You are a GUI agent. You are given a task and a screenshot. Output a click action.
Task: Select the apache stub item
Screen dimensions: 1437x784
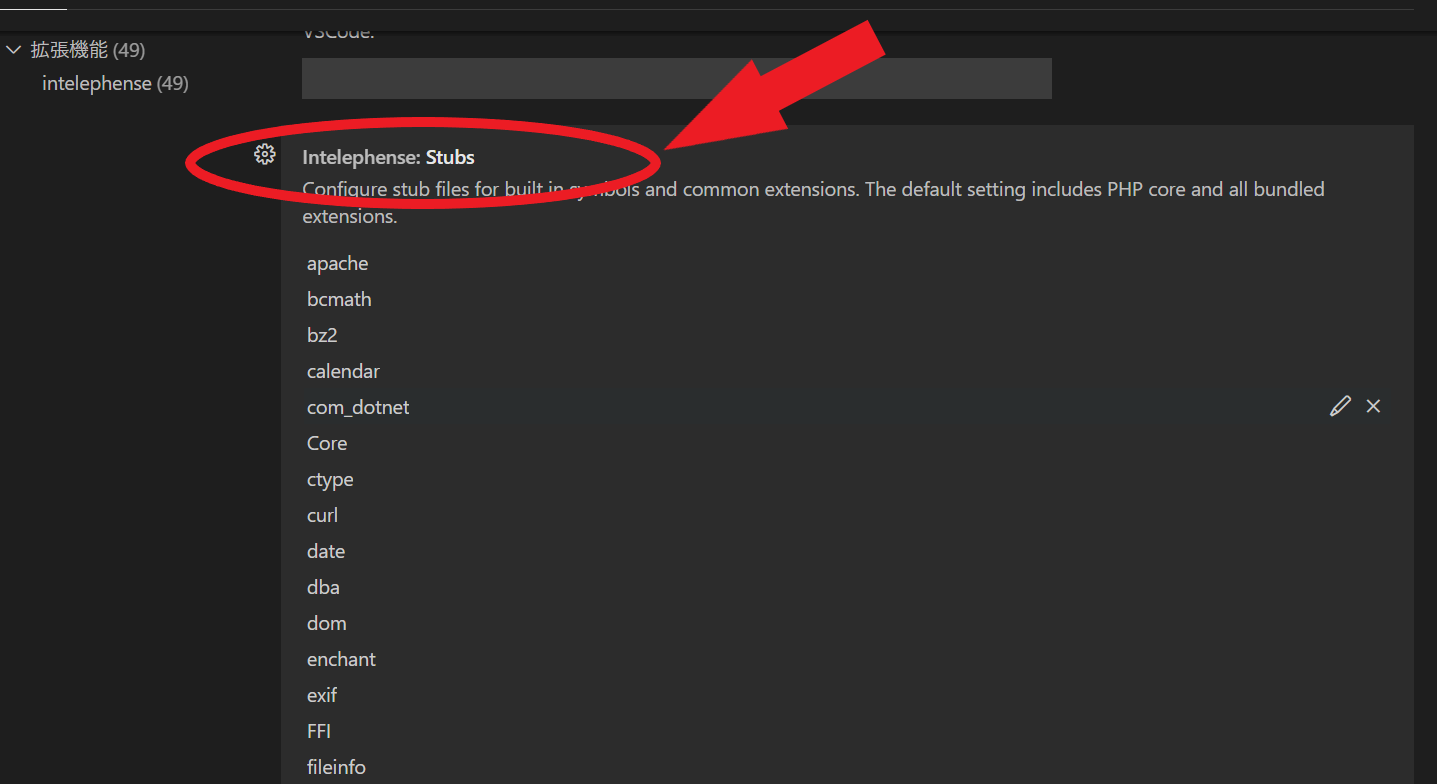coord(338,263)
